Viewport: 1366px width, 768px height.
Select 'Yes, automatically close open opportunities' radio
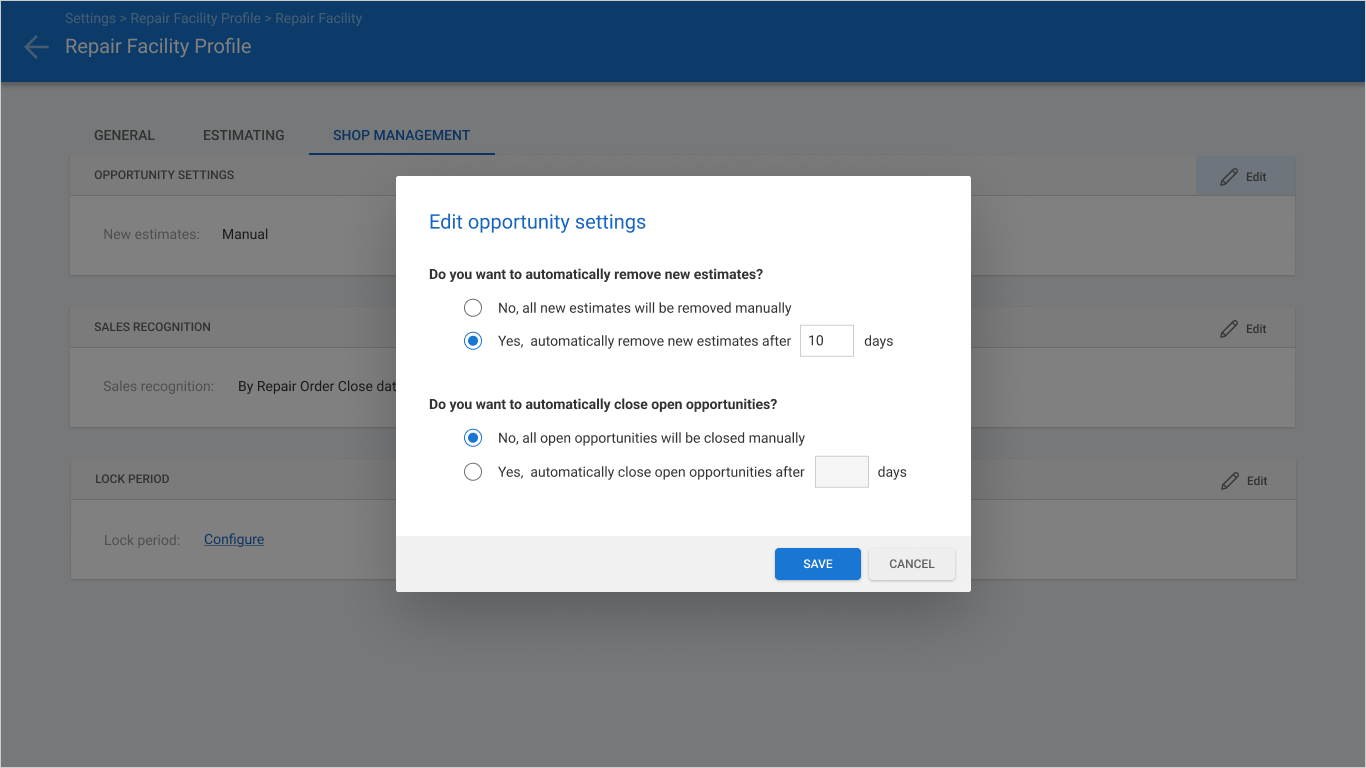(x=473, y=472)
